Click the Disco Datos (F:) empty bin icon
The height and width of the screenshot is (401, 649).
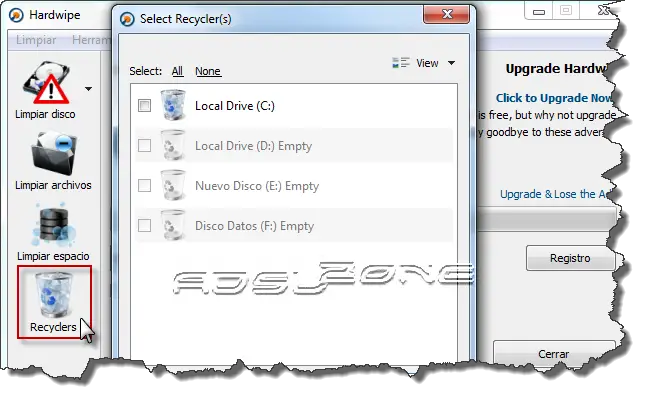[x=173, y=226]
